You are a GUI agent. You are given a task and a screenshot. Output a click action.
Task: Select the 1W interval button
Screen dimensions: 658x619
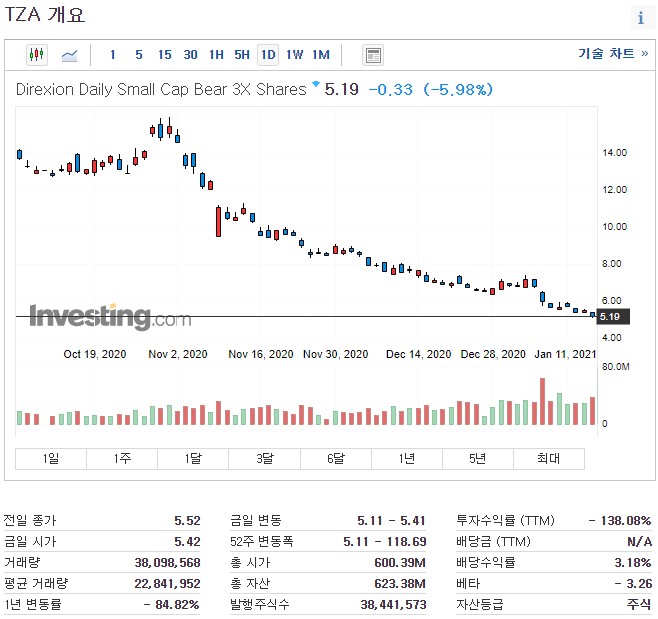point(295,55)
